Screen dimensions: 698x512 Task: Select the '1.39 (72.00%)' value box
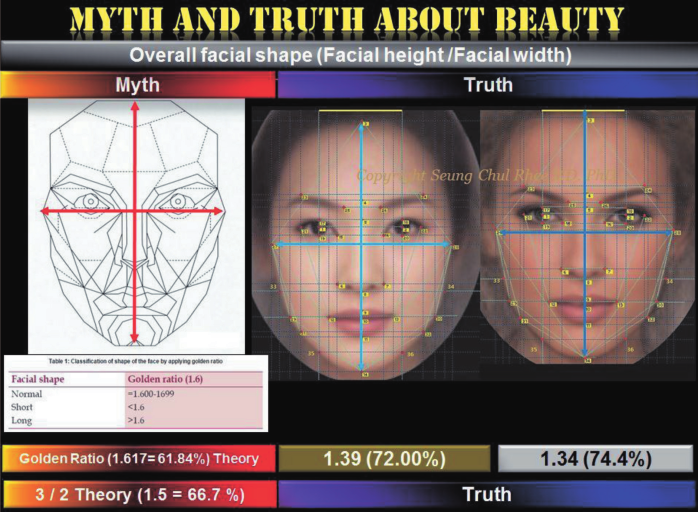point(384,459)
